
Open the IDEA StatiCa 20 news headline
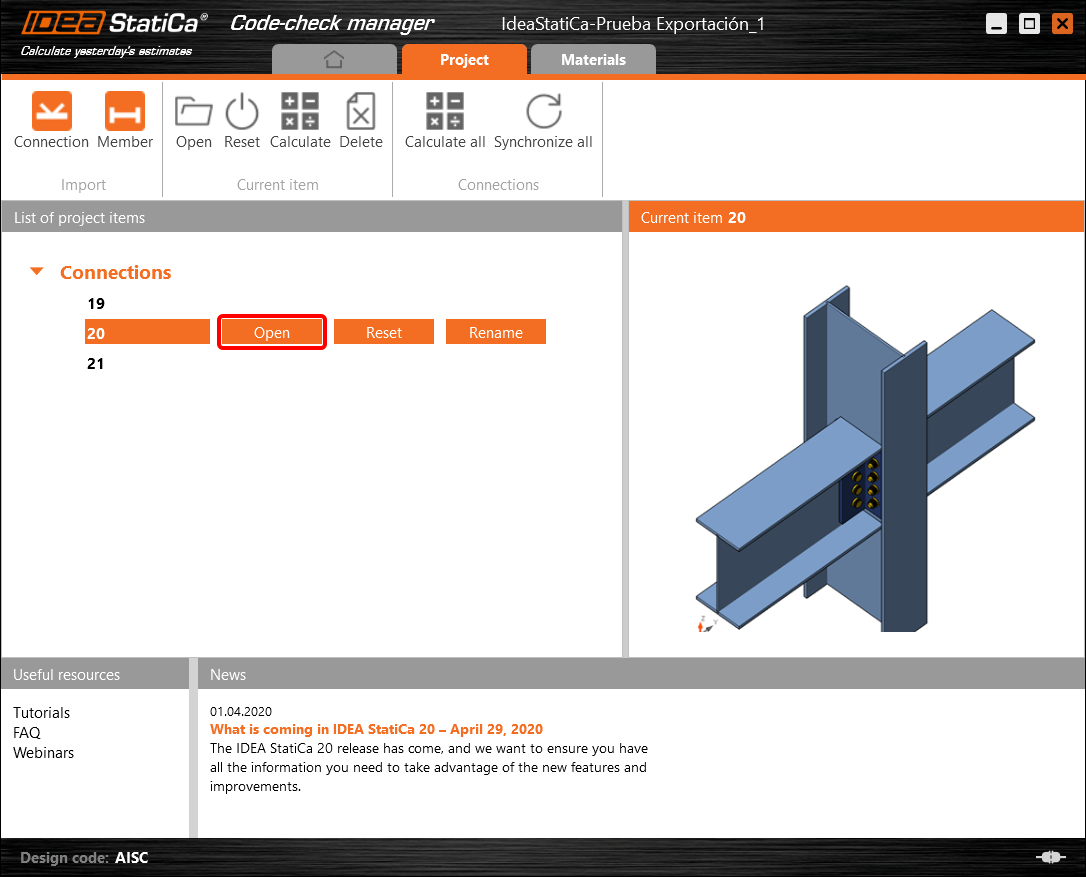pos(376,729)
